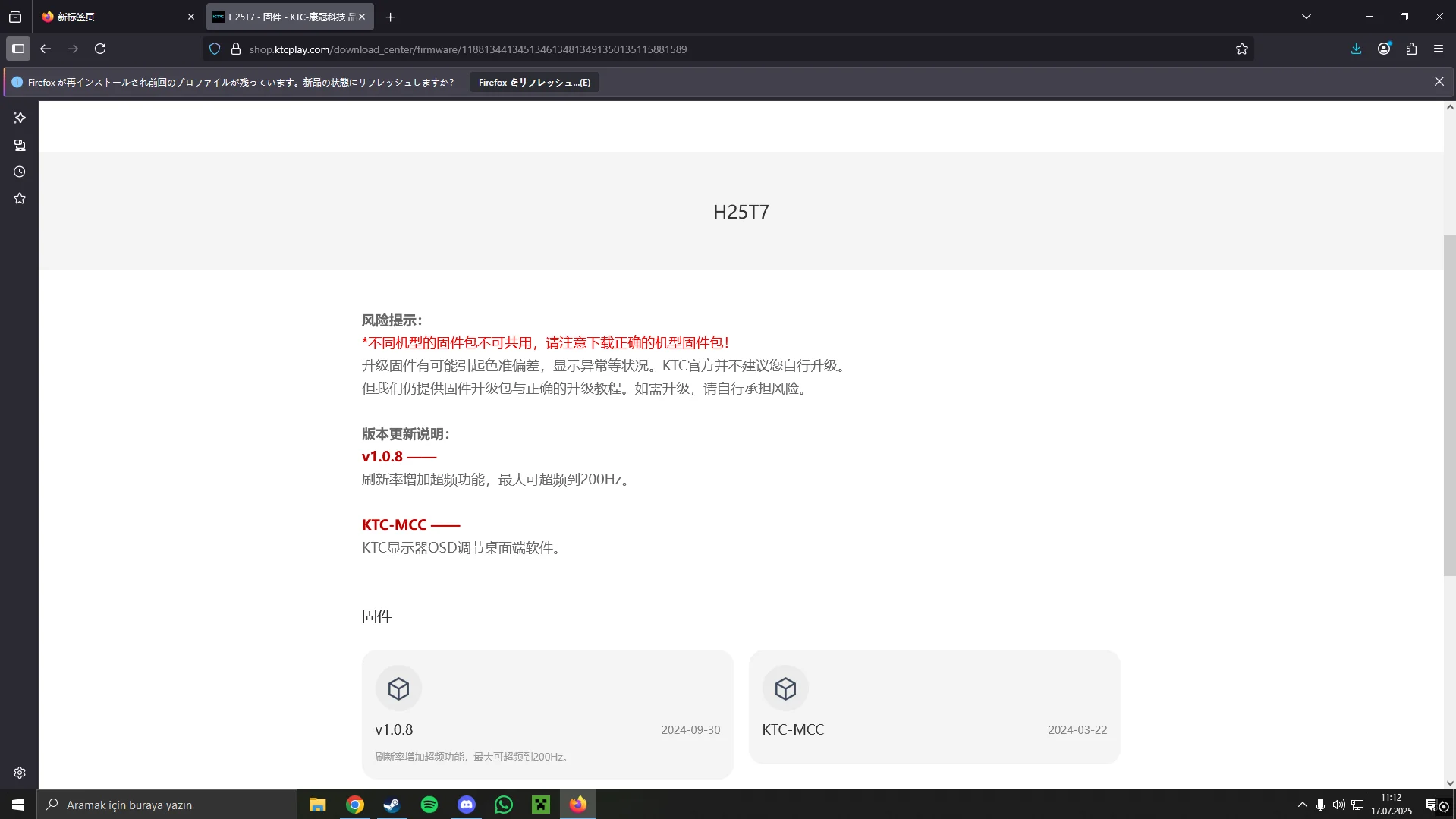
Task: Open the taskbar clock and date
Action: [1391, 805]
